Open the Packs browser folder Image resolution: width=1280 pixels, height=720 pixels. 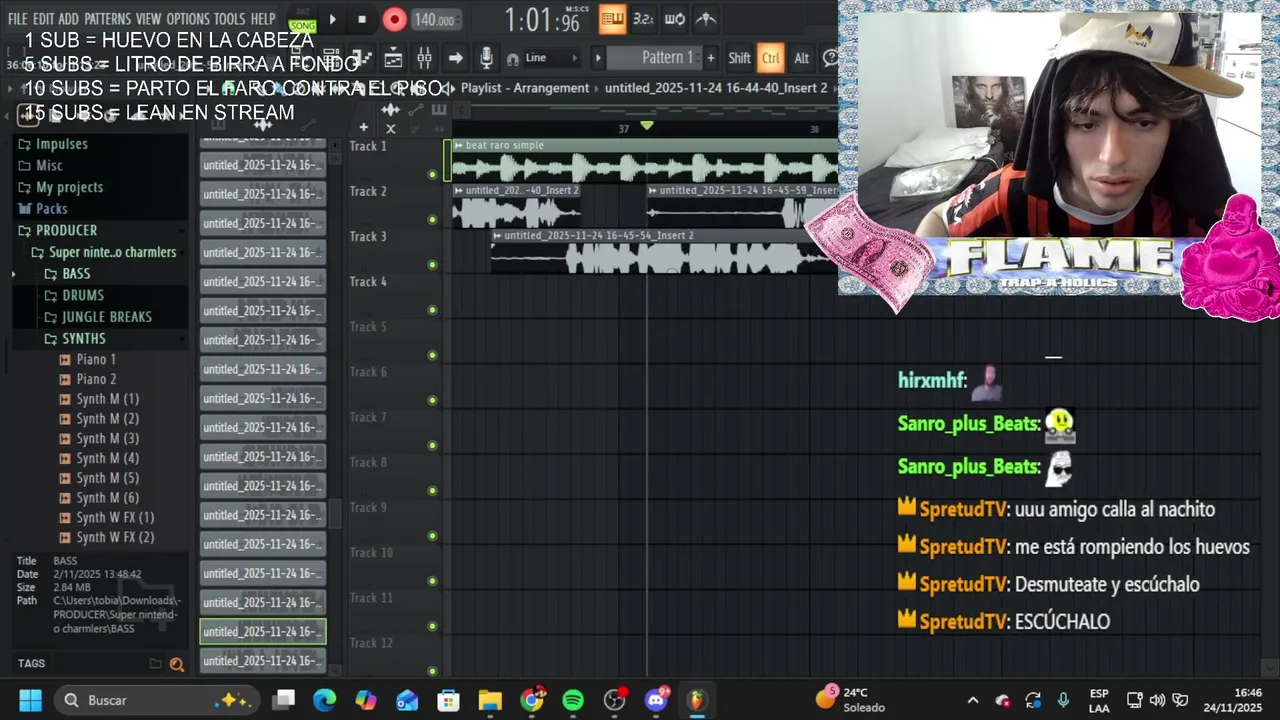[51, 209]
